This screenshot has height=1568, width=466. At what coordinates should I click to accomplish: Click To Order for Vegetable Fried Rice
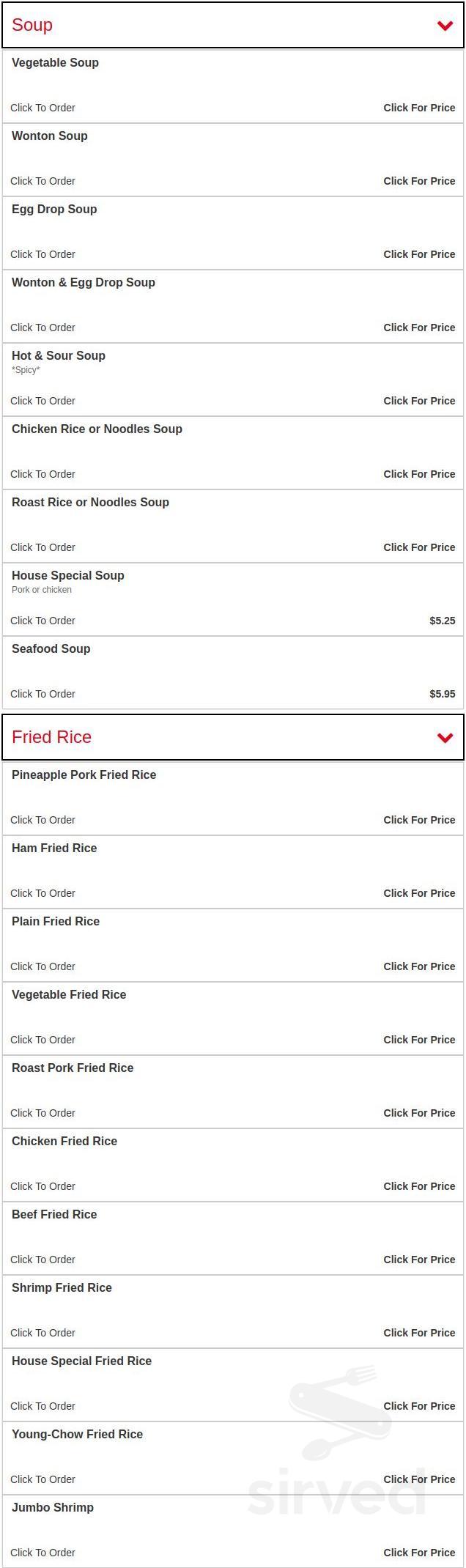click(x=42, y=1040)
